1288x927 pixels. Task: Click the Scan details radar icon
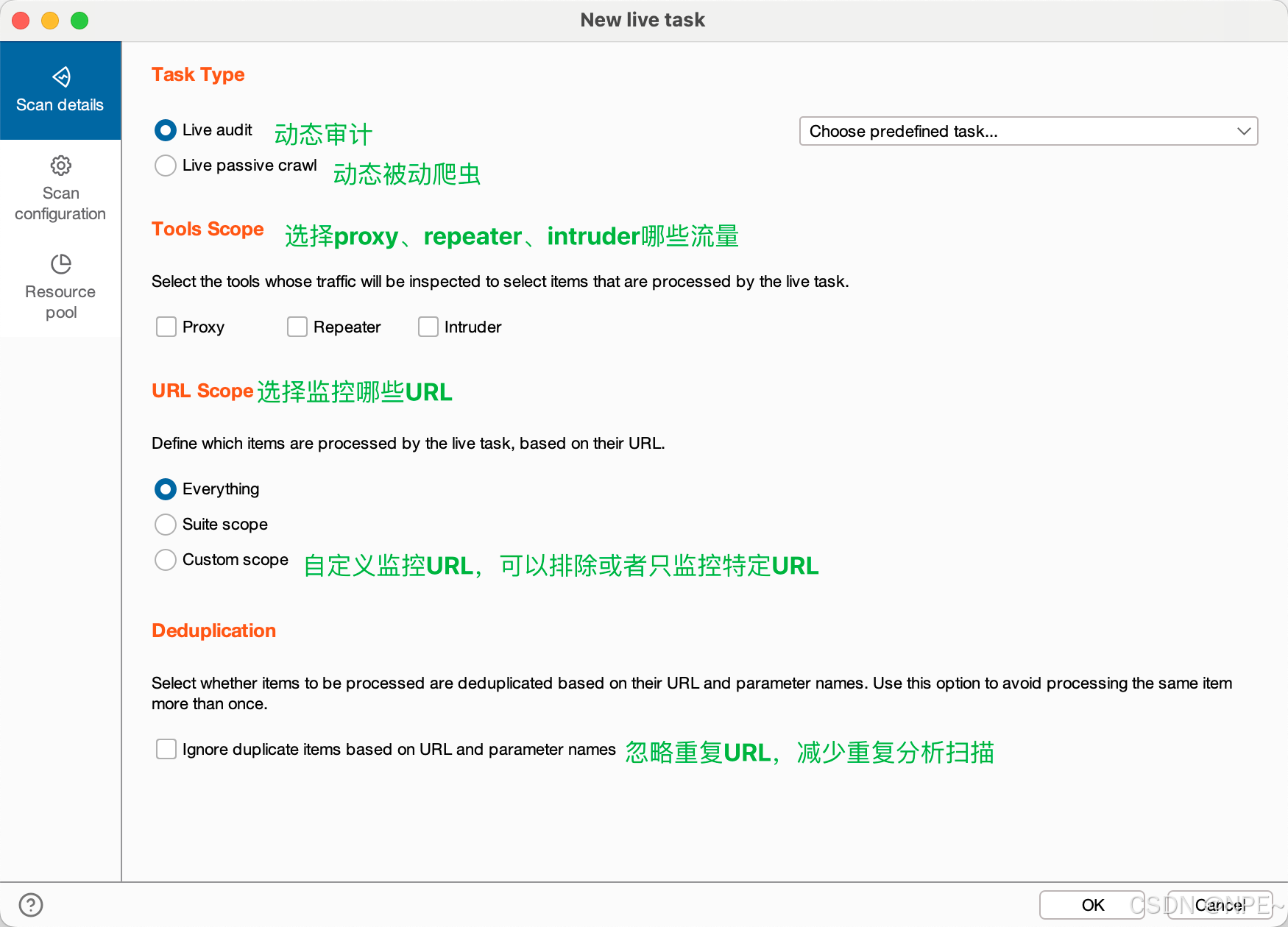click(x=60, y=77)
